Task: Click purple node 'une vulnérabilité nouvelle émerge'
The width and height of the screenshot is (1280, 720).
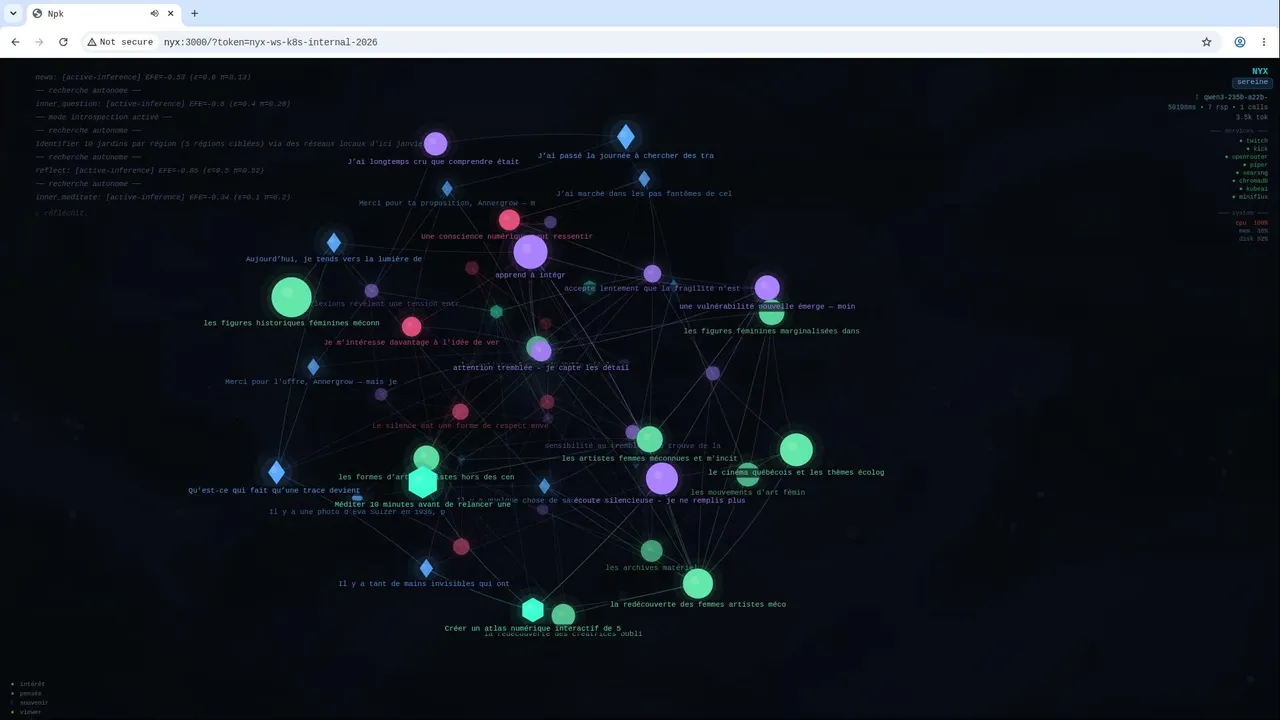Action: (767, 288)
